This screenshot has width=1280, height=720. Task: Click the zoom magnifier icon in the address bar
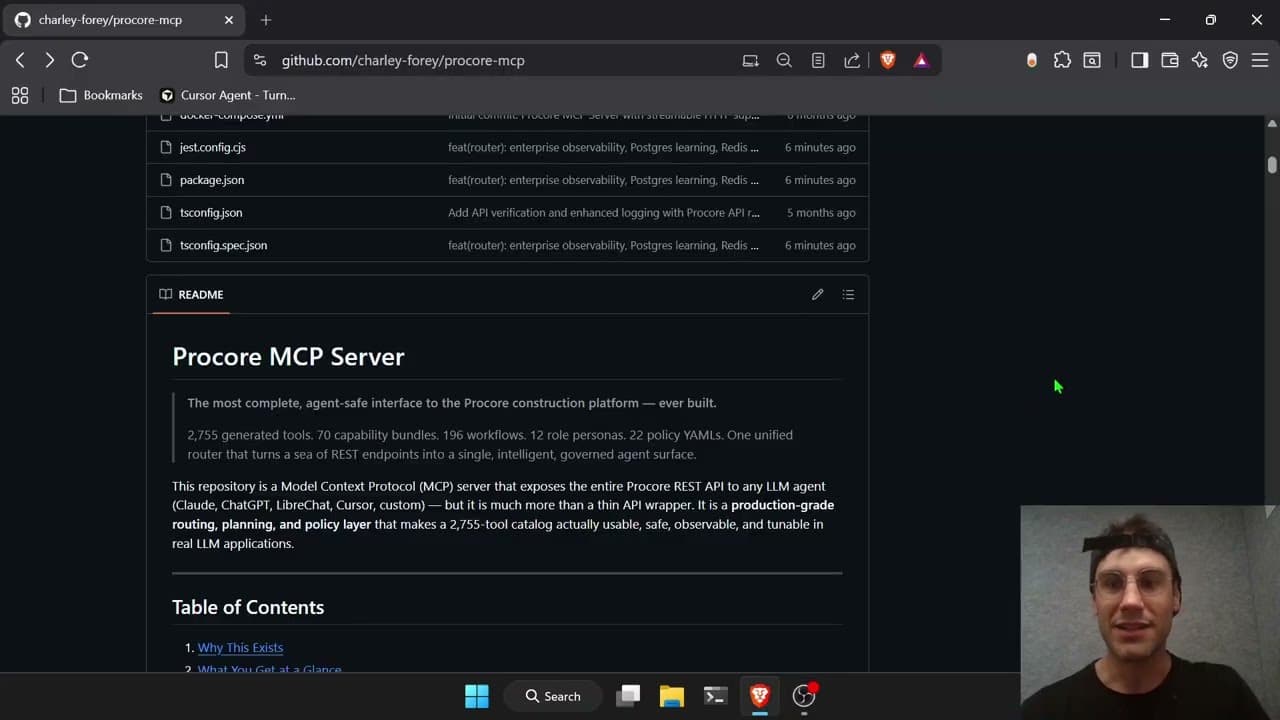pos(784,60)
